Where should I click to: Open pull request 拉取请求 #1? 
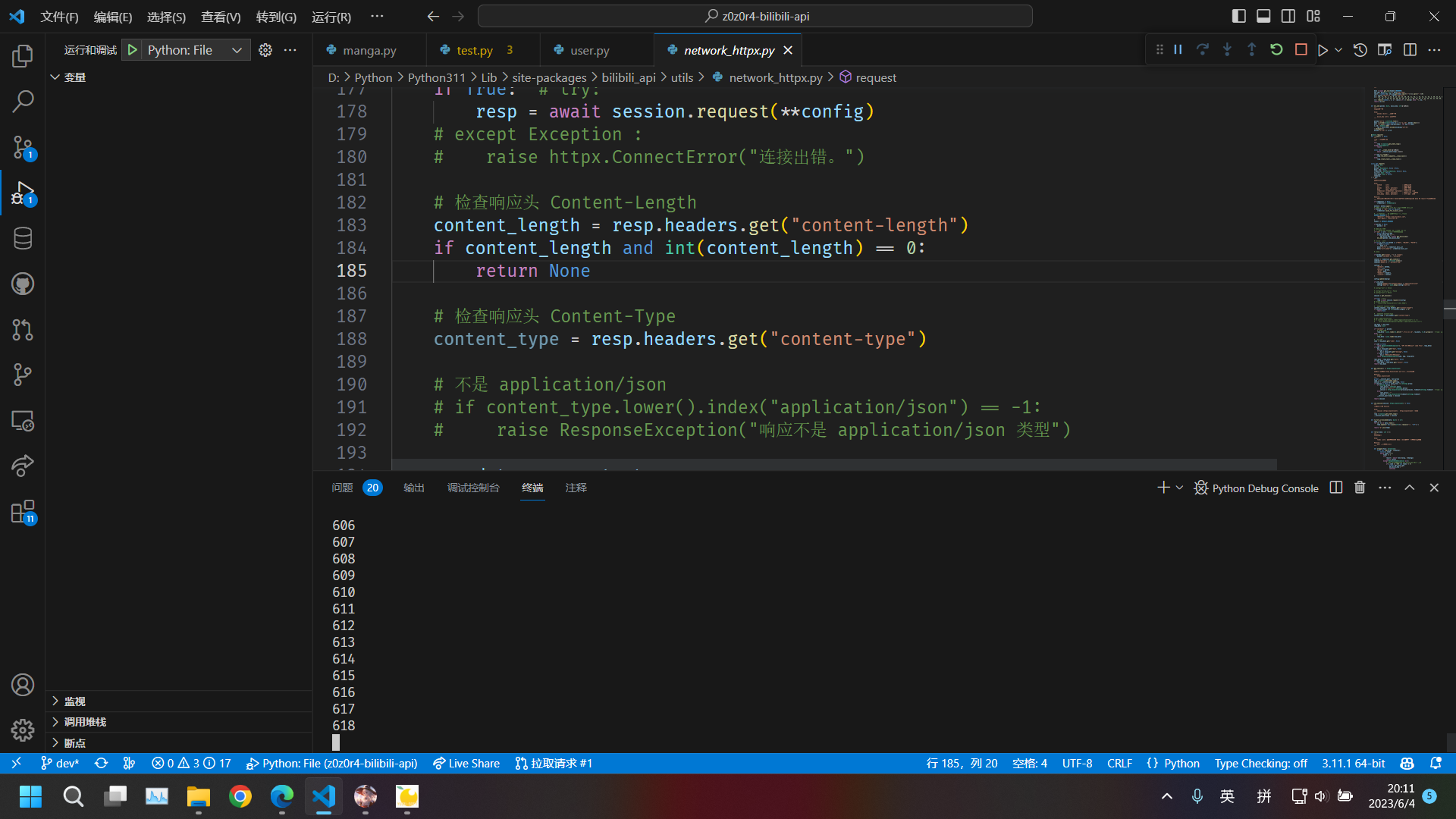coord(554,763)
